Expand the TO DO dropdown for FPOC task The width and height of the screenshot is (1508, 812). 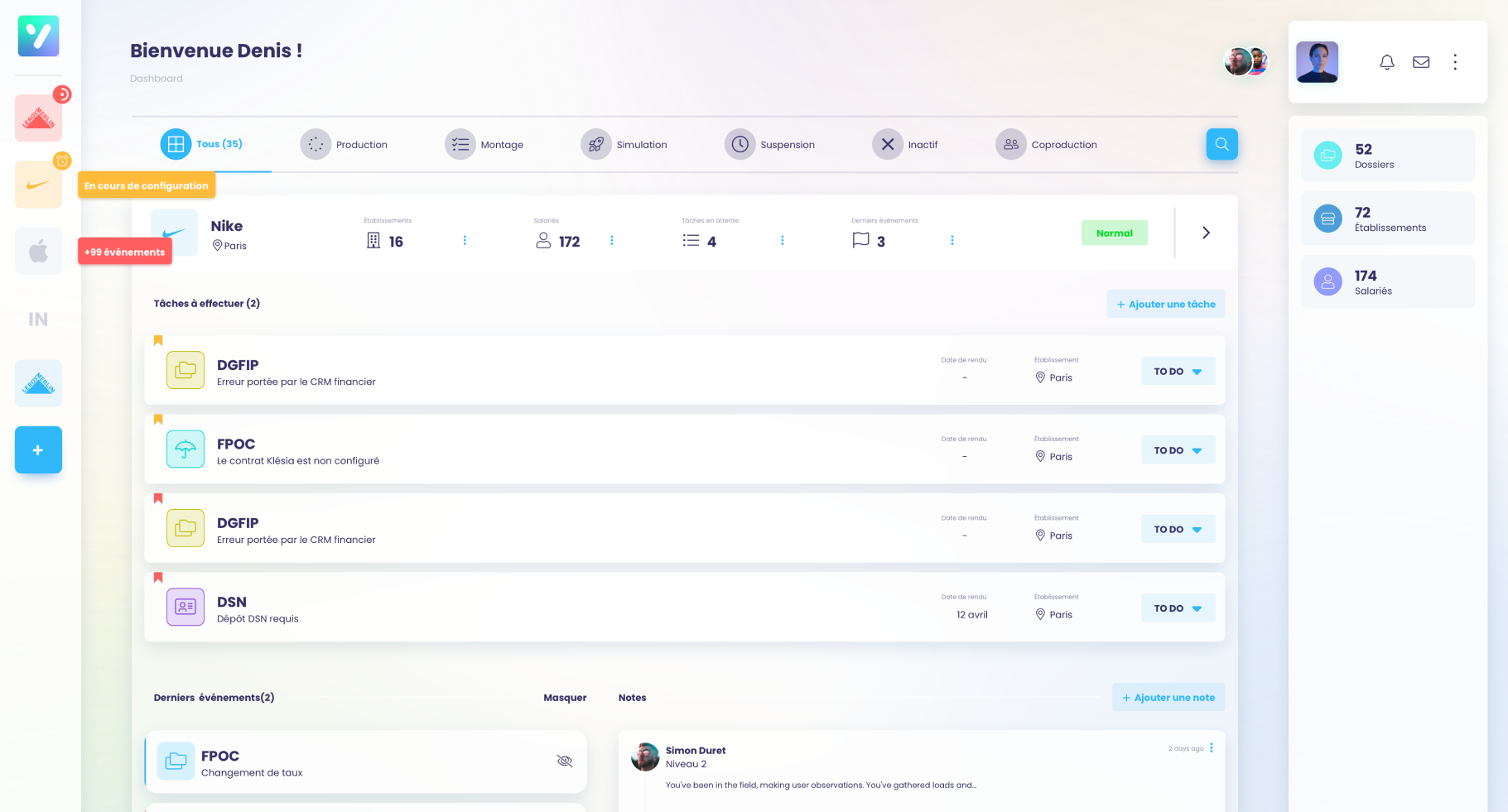pyautogui.click(x=1178, y=450)
